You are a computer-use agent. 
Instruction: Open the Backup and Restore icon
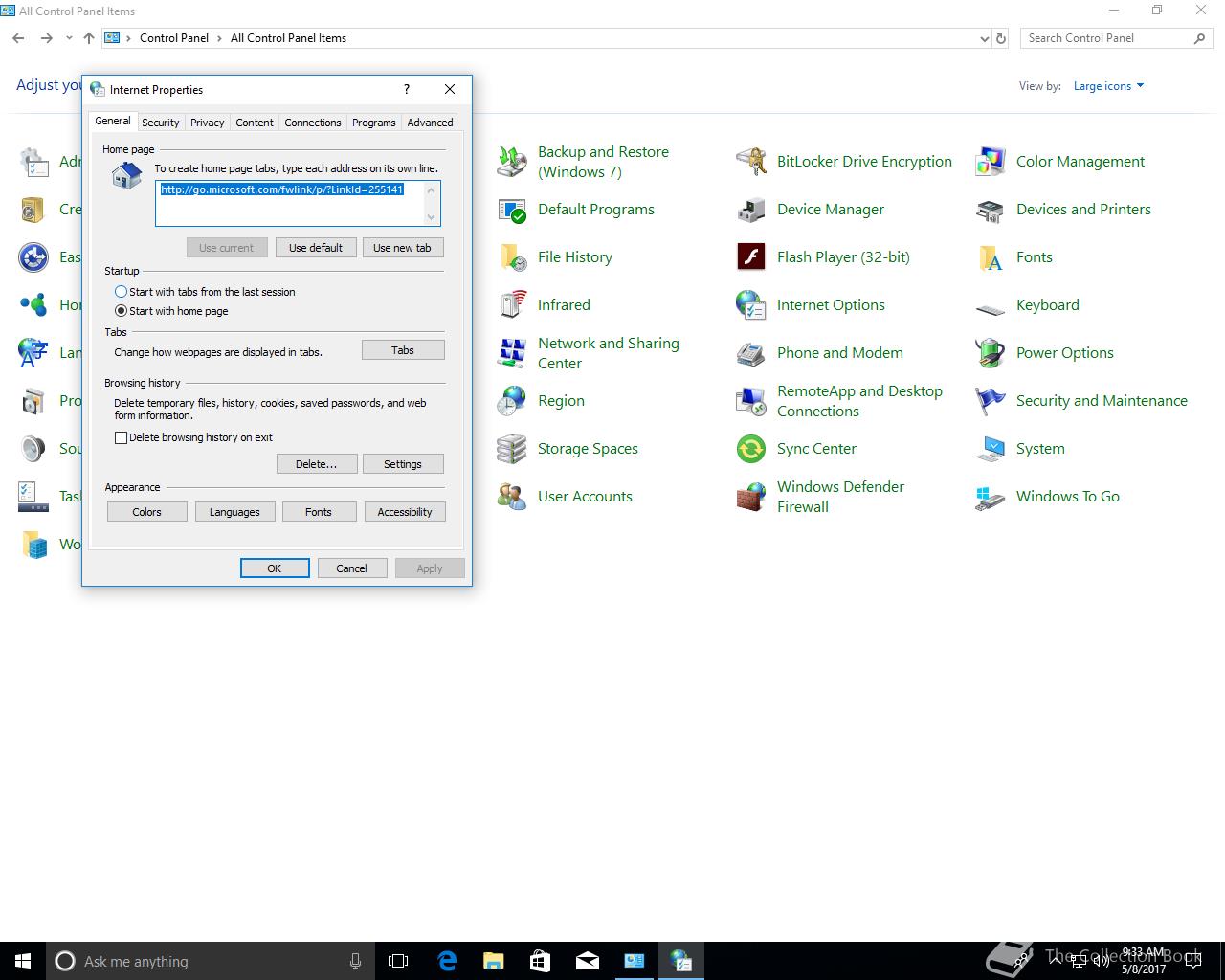click(512, 162)
